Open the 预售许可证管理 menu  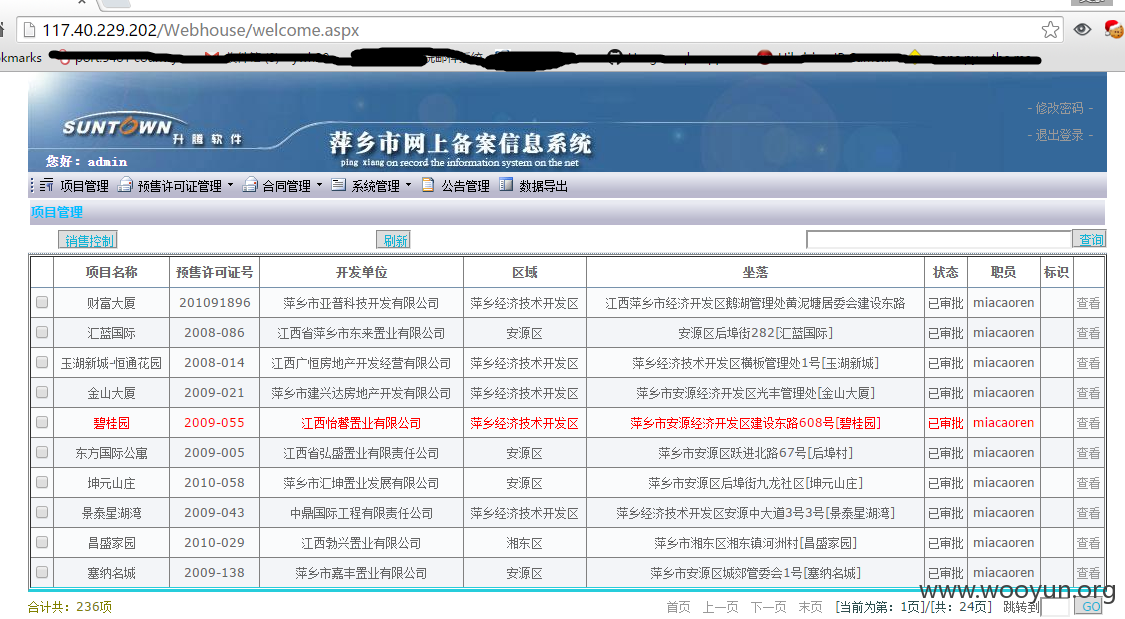(179, 186)
